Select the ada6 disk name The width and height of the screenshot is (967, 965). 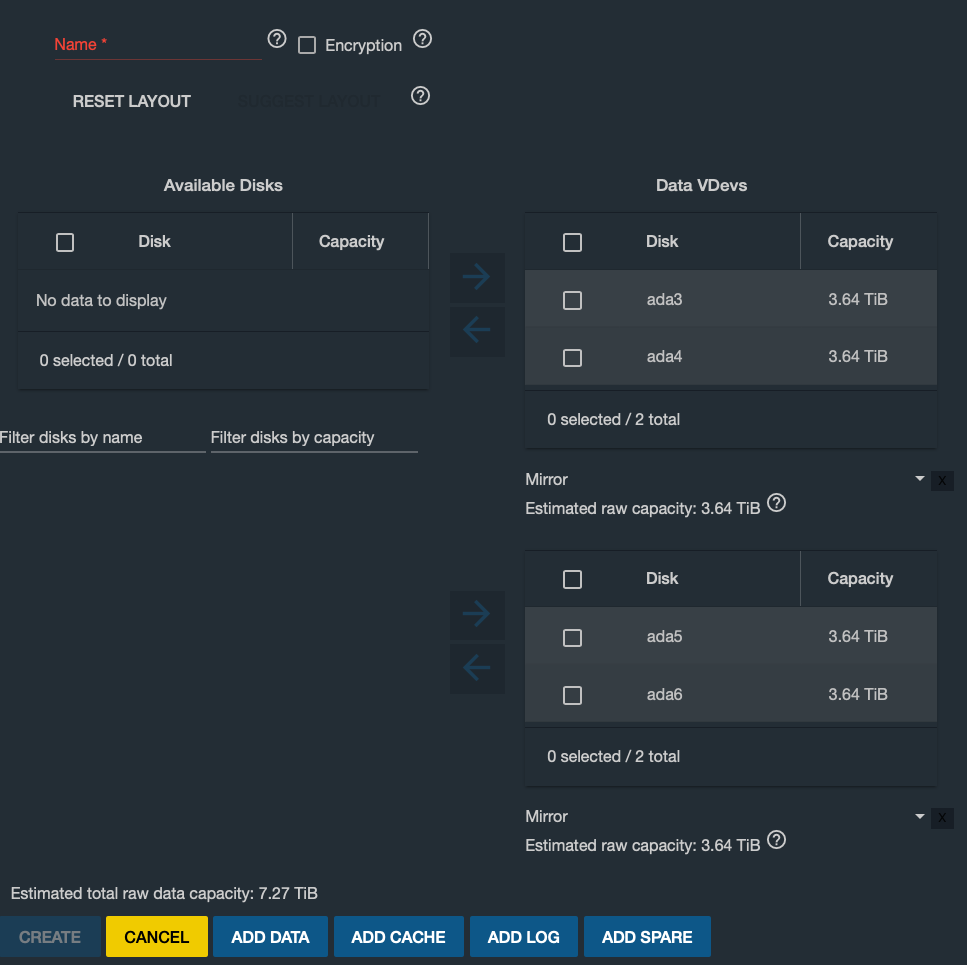point(664,694)
